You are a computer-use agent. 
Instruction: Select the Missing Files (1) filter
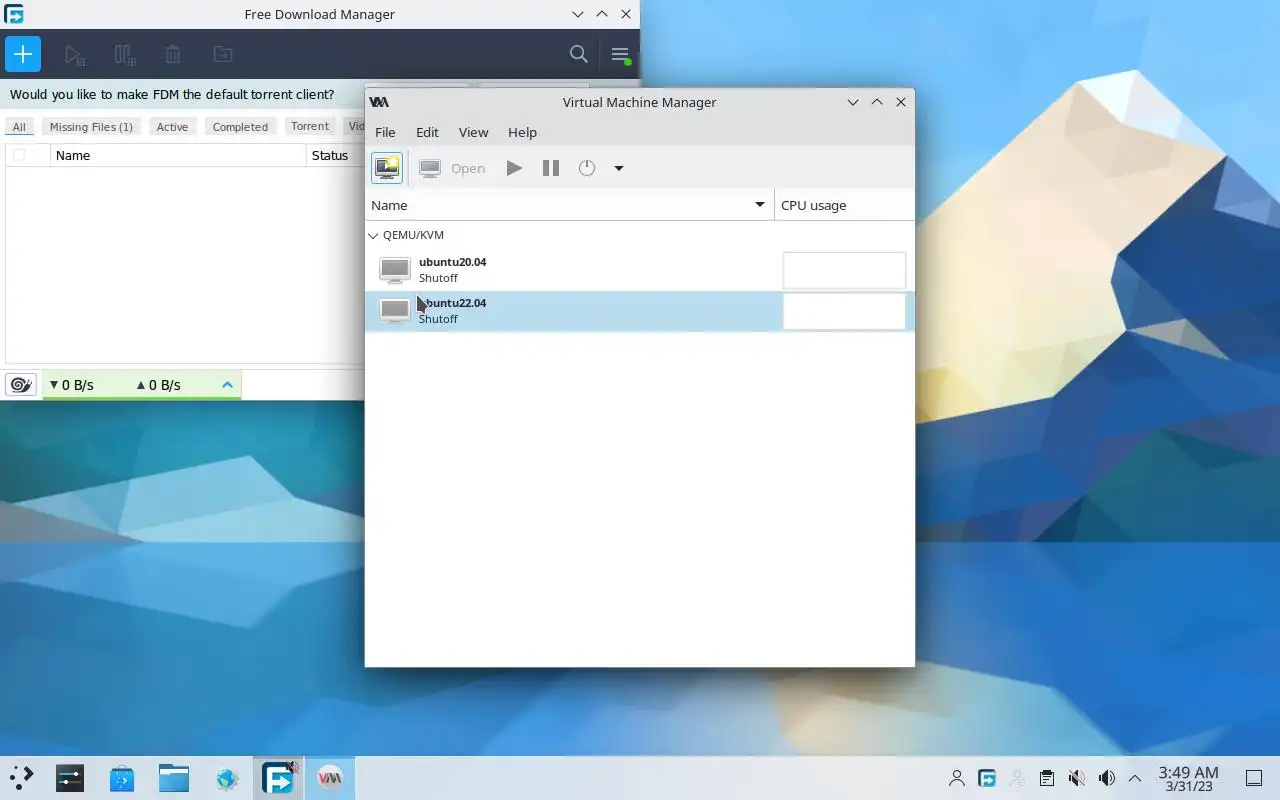tap(91, 127)
